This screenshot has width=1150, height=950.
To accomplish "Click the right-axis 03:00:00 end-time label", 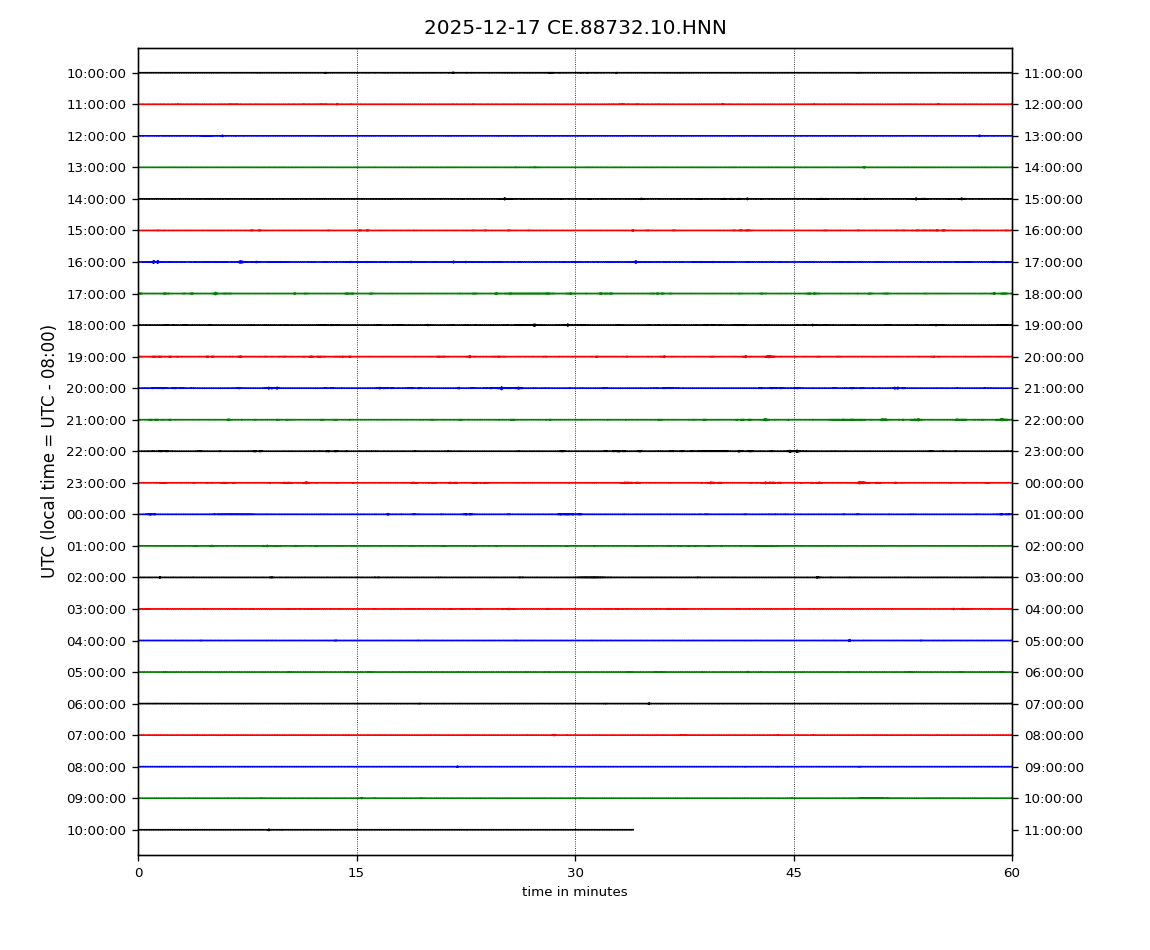I will tap(1053, 578).
